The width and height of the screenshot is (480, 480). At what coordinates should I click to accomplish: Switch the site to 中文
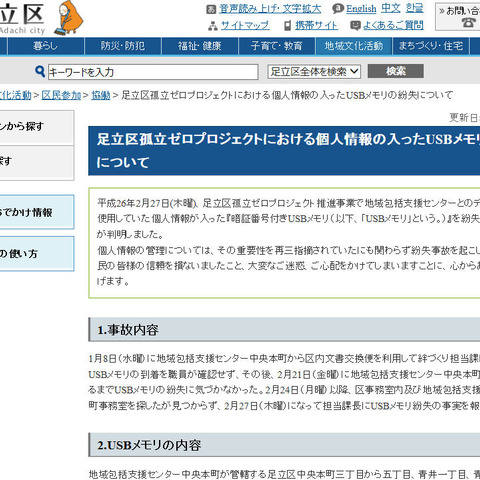coord(391,8)
